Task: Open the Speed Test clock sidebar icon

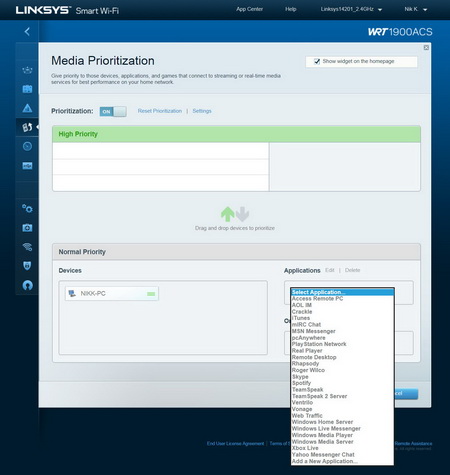Action: coord(27,146)
